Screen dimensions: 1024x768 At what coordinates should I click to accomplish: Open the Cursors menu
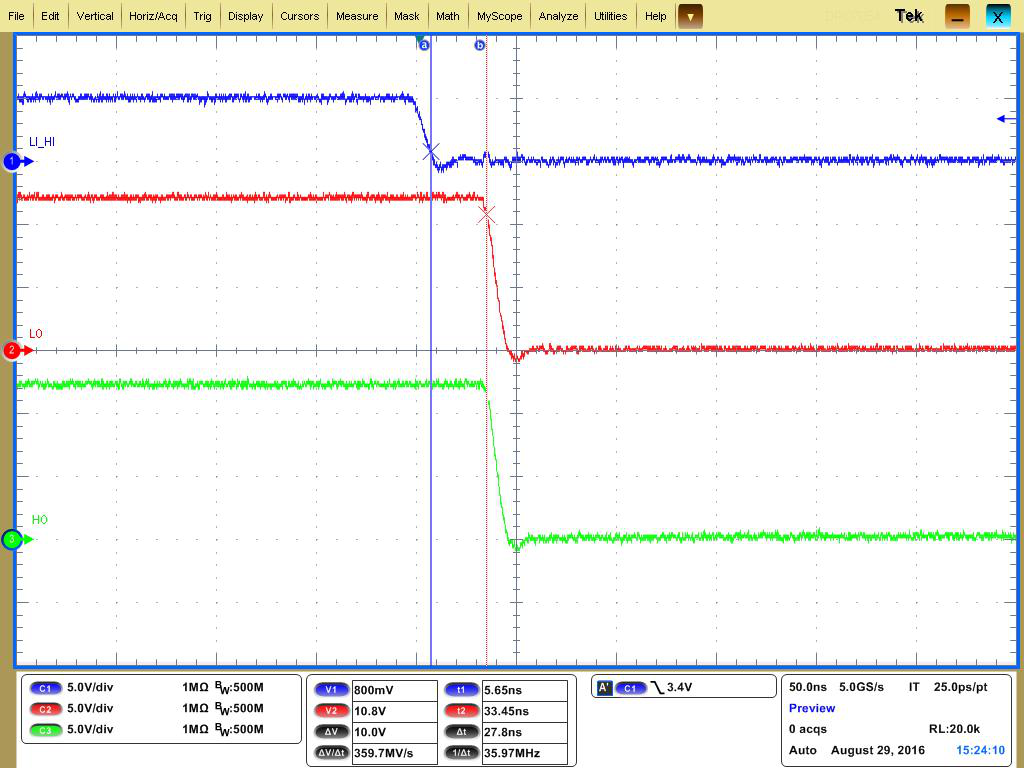click(300, 15)
